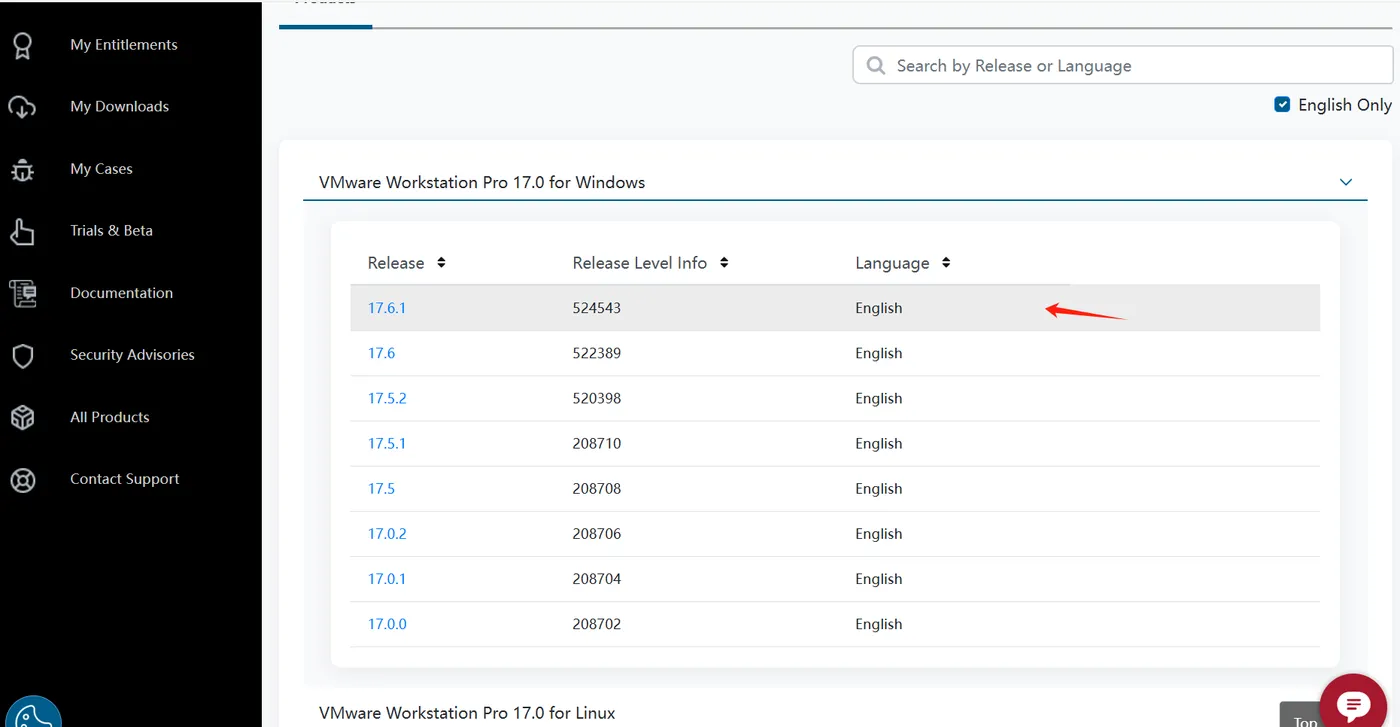Click the Trials & Beta hand icon
This screenshot has height=727, width=1400.
pyautogui.click(x=22, y=232)
